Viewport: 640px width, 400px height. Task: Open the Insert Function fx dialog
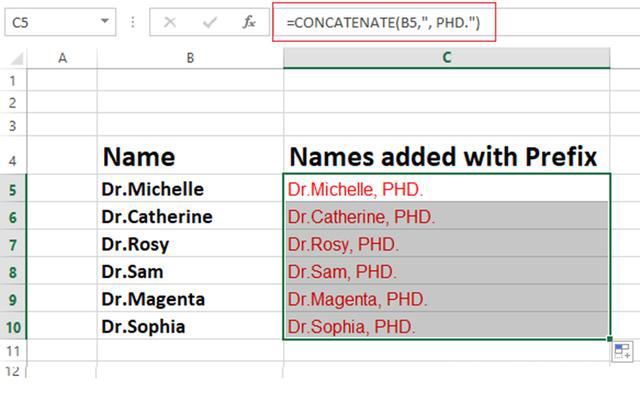(249, 22)
